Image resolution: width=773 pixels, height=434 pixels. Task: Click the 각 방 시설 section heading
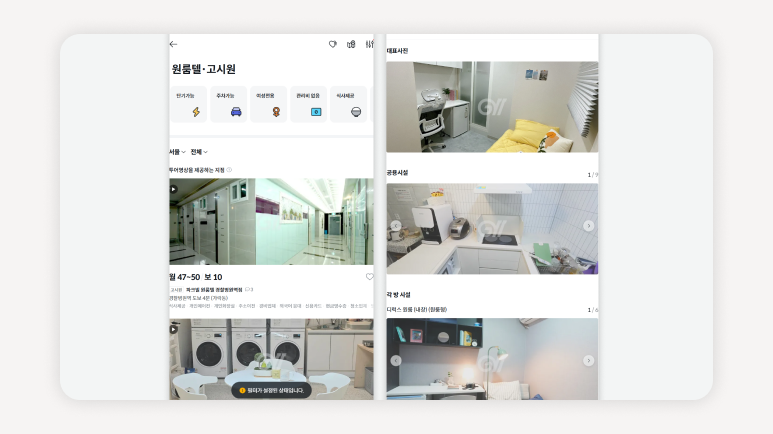click(x=398, y=294)
